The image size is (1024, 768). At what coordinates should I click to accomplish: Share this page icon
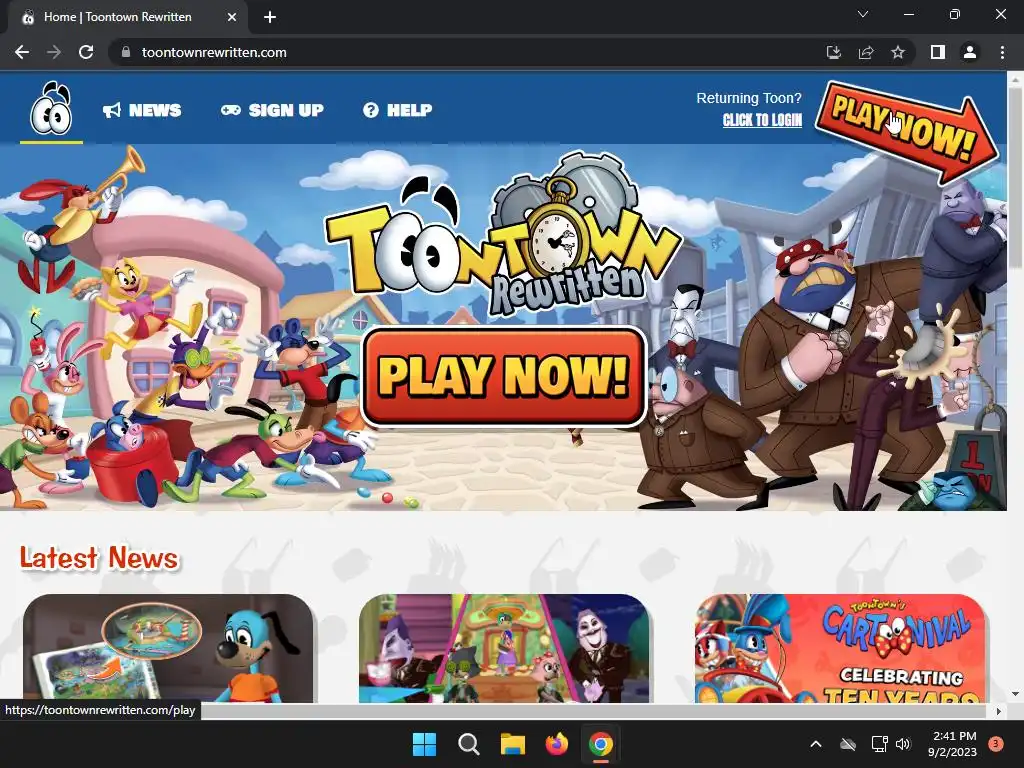click(866, 52)
